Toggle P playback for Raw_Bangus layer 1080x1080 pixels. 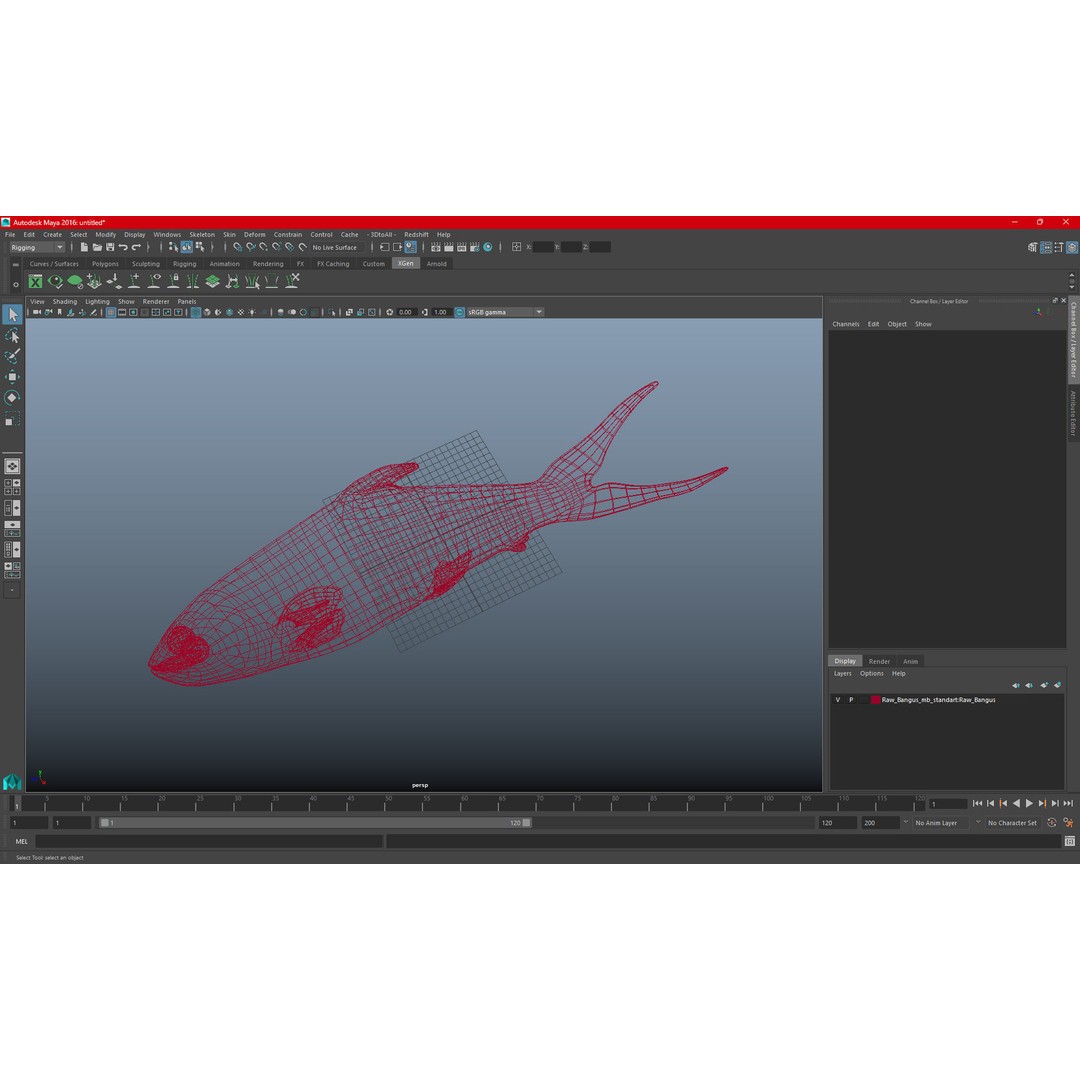(851, 700)
